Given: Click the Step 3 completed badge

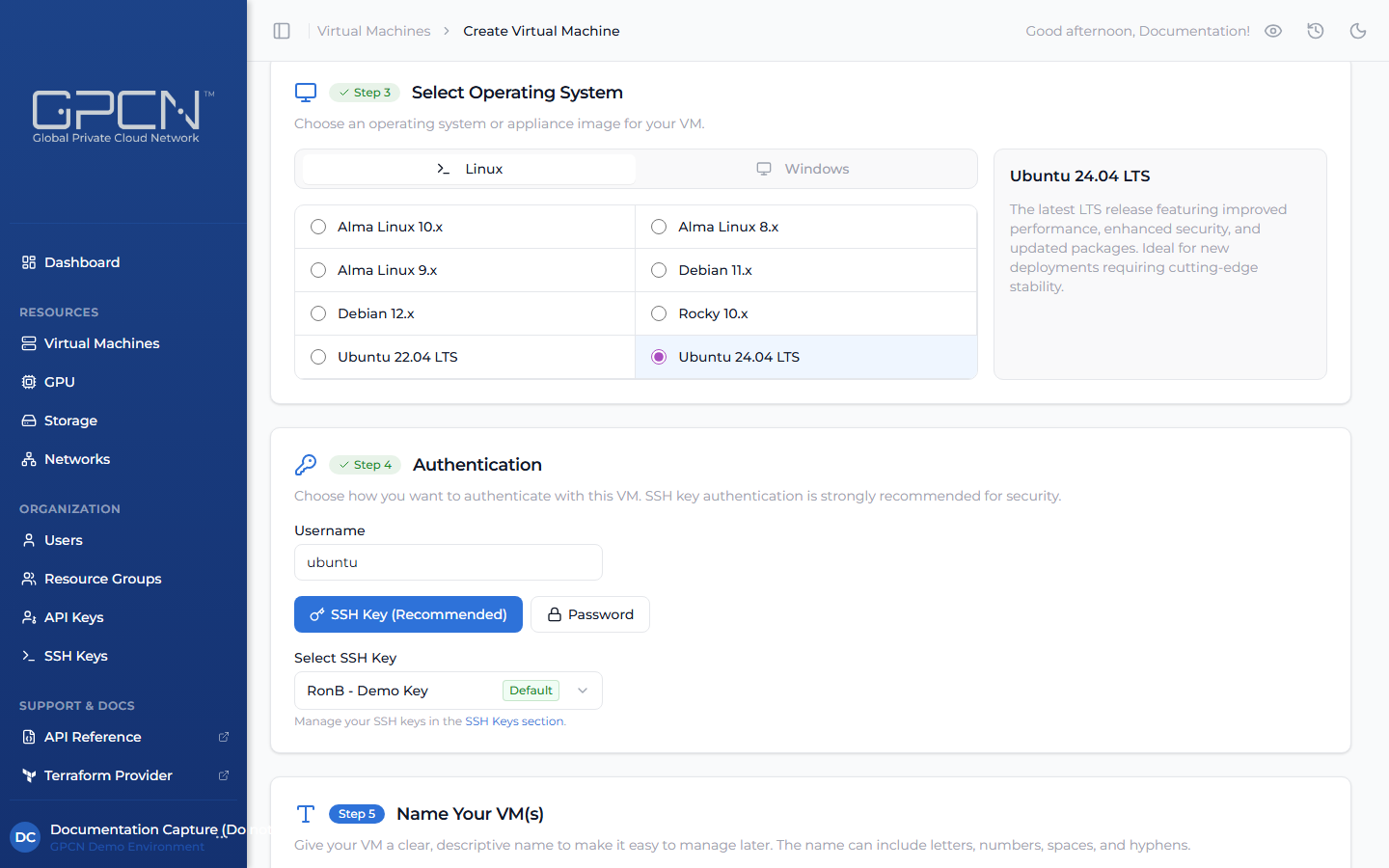Looking at the screenshot, I should coord(365,93).
